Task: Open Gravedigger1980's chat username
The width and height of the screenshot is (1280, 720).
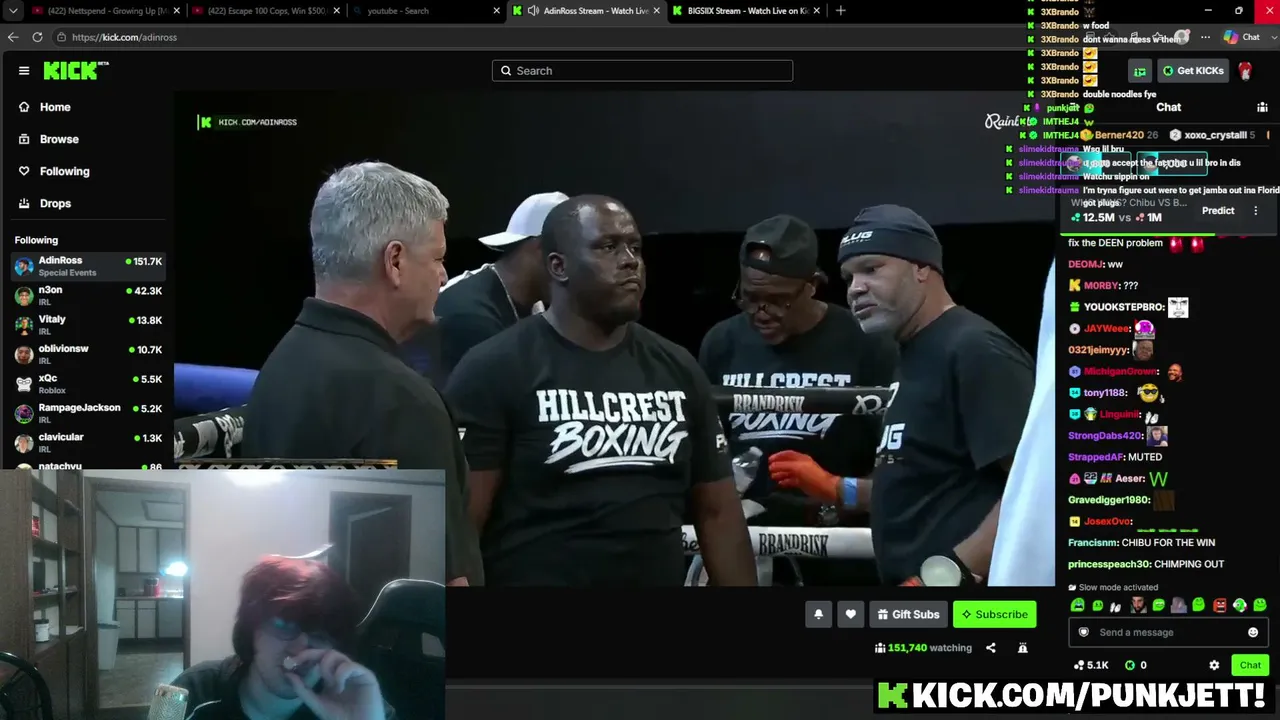Action: (1109, 500)
